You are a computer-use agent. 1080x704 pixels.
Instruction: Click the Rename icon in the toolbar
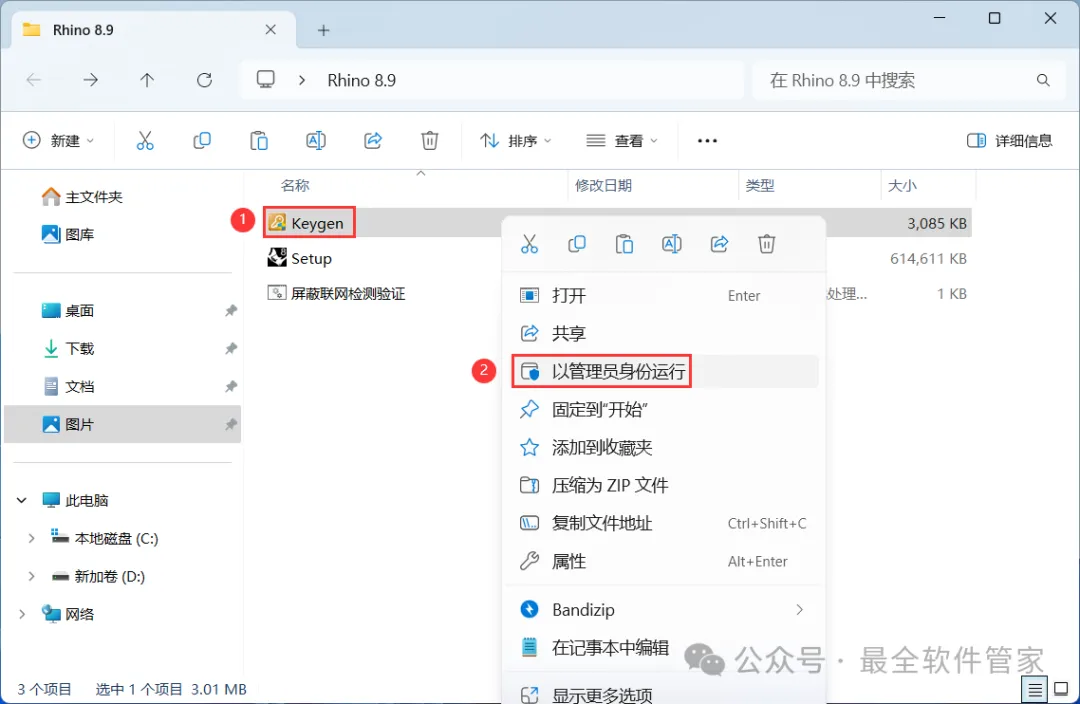(315, 141)
